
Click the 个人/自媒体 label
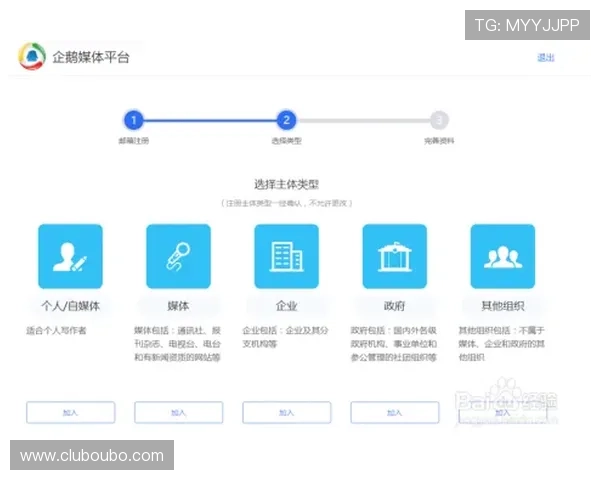tap(70, 306)
